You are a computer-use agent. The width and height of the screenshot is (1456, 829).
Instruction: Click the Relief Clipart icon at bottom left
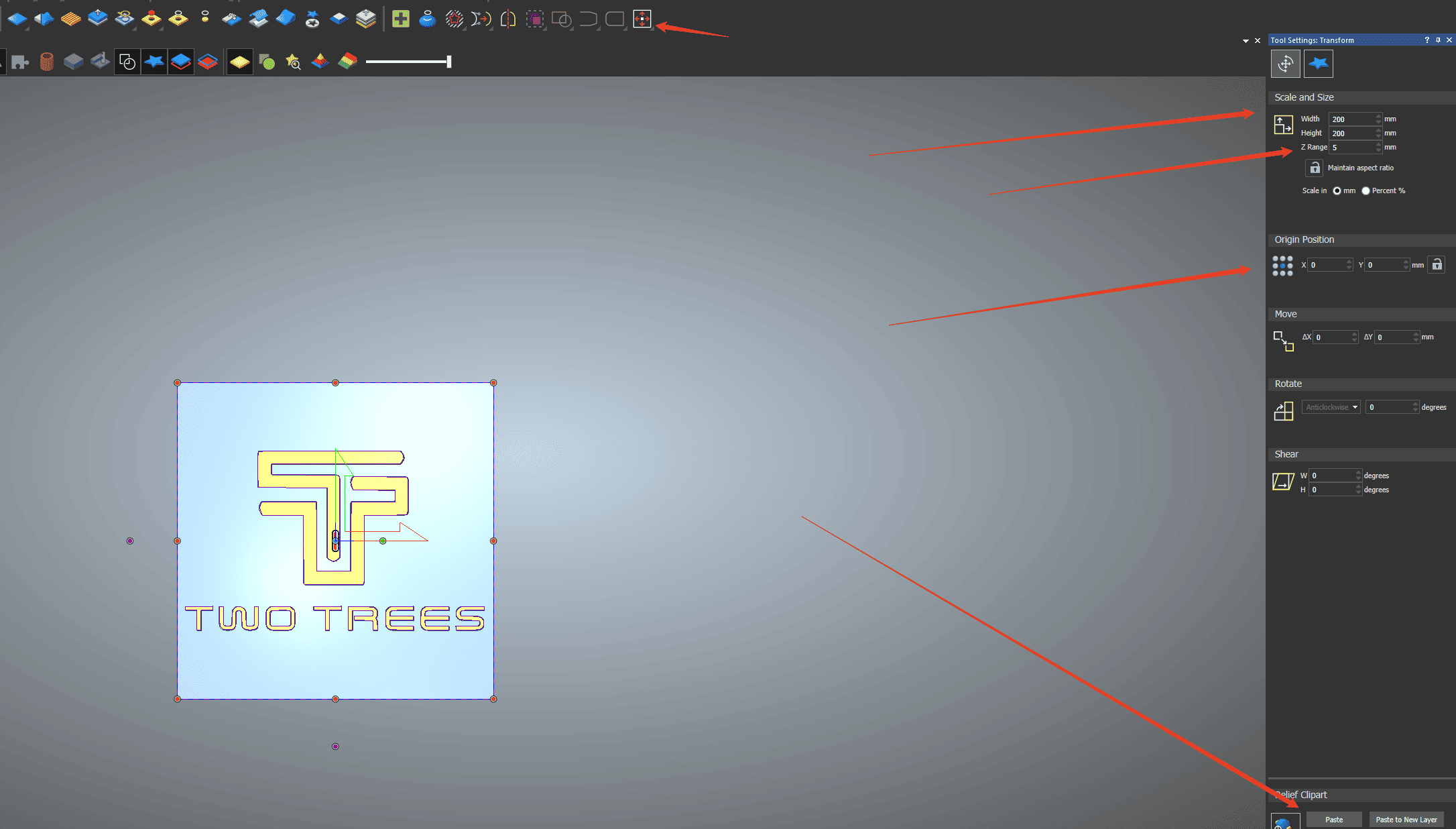1286,820
